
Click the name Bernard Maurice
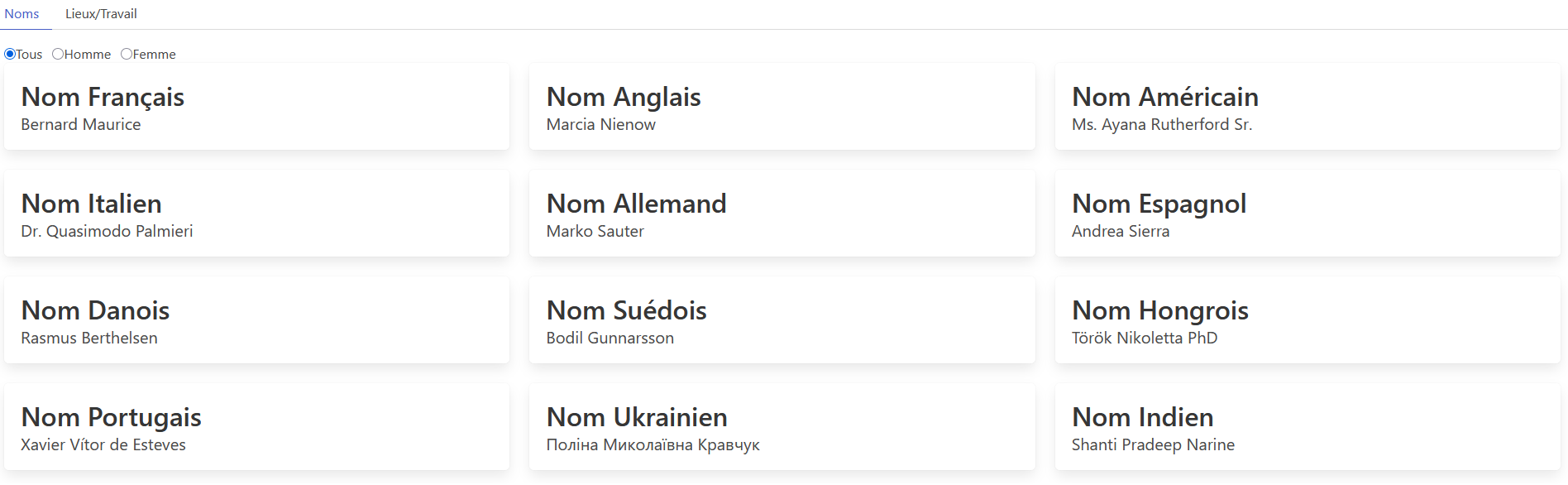[81, 124]
